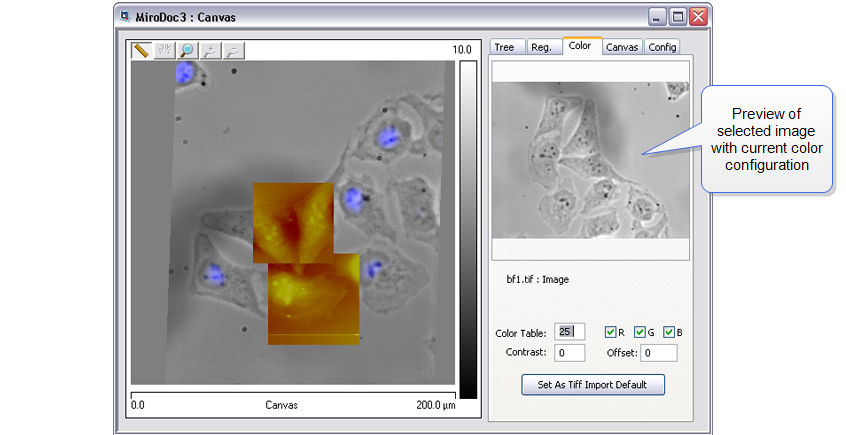Click the MiroDoc3 window title icon

126,17
